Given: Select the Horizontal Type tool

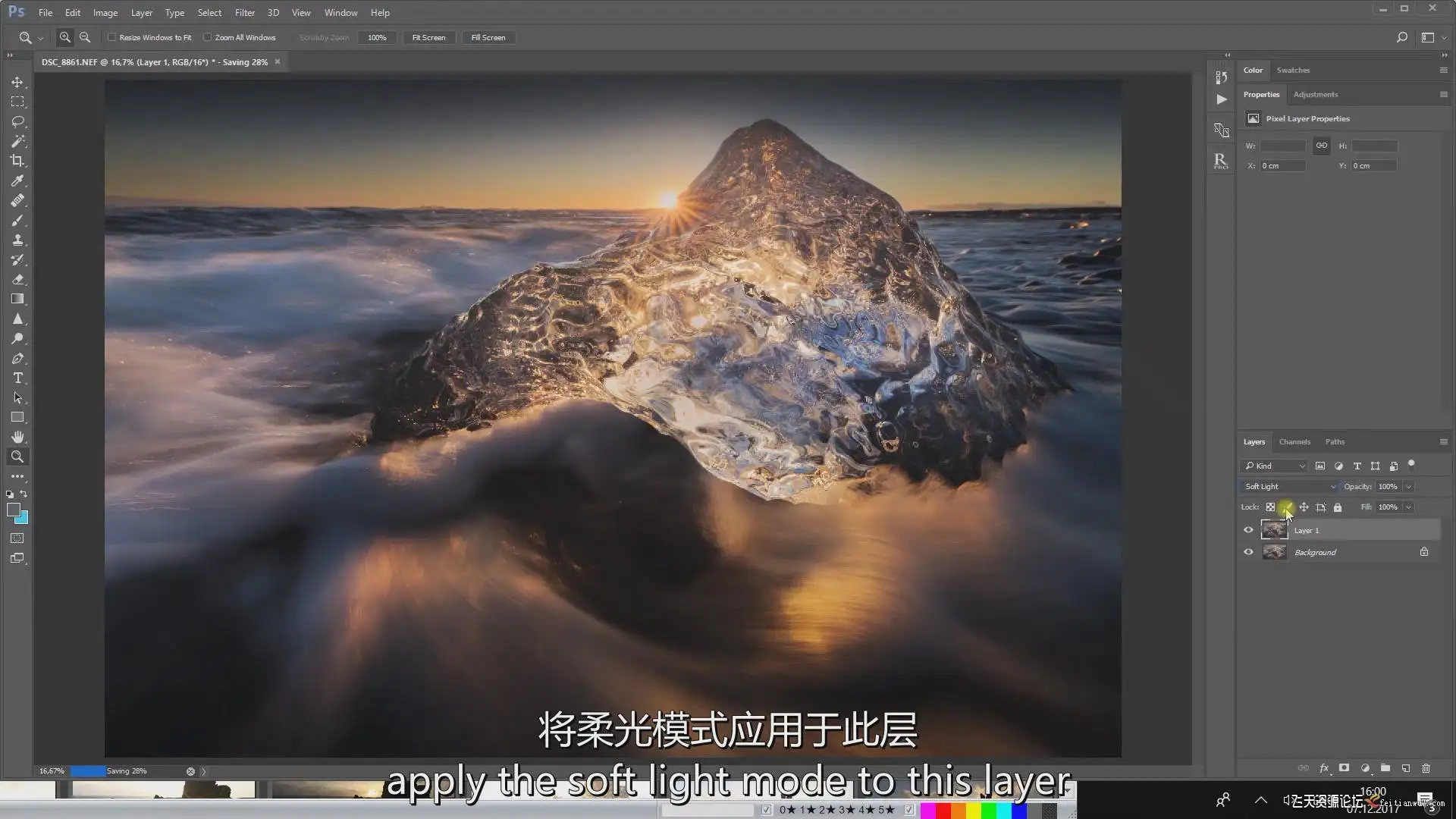Looking at the screenshot, I should point(17,378).
